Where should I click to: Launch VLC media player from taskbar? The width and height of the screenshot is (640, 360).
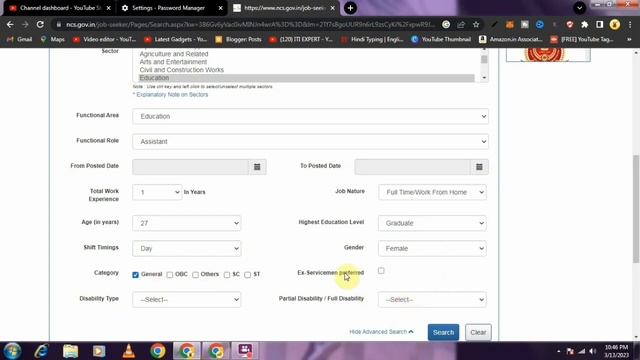pos(129,351)
